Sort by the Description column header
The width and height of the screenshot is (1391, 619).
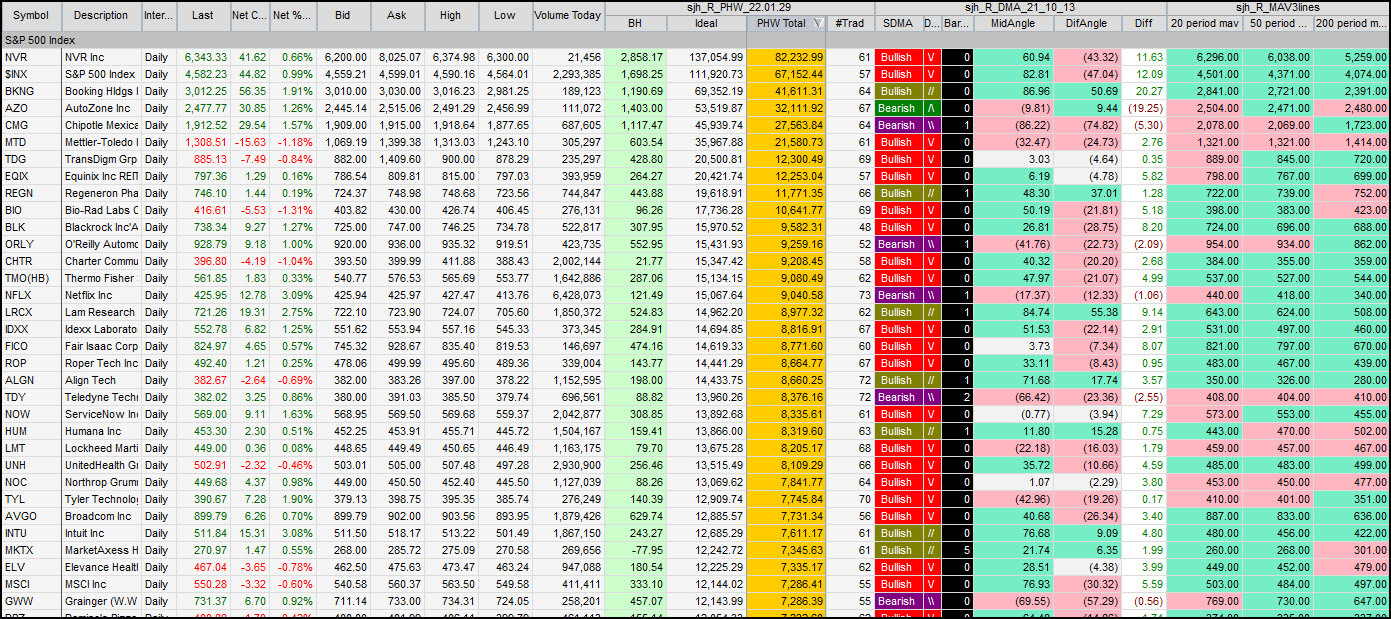(x=101, y=15)
